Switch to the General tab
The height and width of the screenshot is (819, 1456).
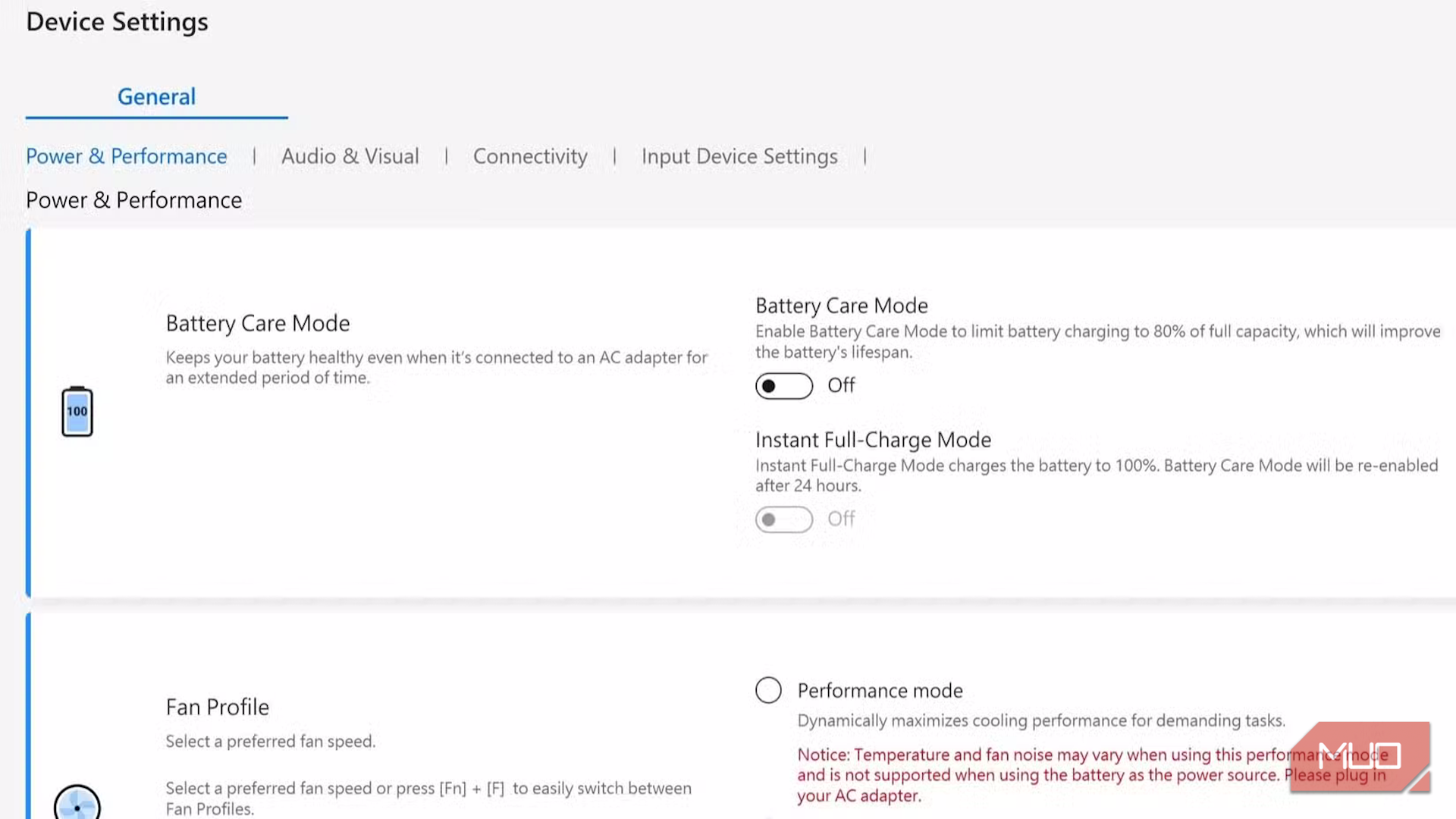156,96
